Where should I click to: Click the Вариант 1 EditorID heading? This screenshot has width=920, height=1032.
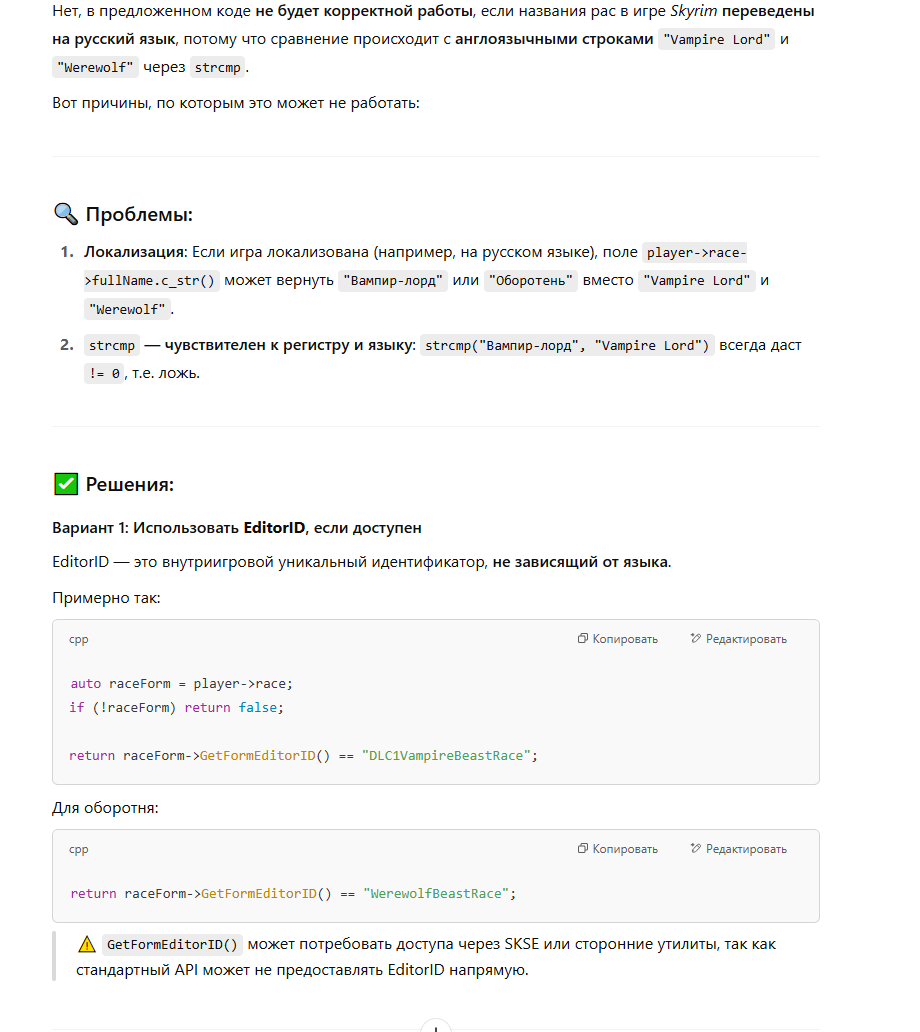click(237, 527)
